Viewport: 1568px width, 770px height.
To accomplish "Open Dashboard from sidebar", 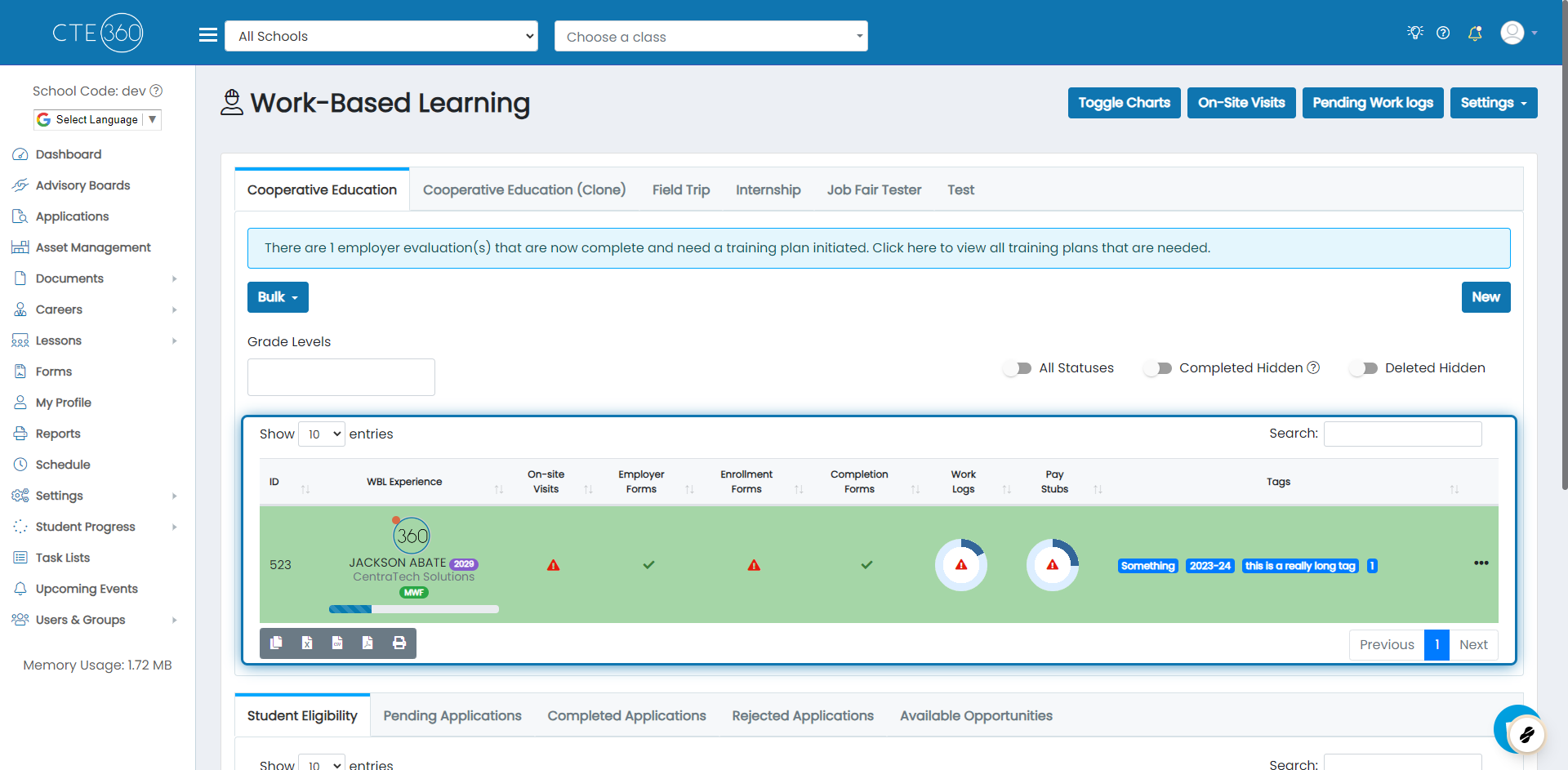I will pyautogui.click(x=69, y=154).
